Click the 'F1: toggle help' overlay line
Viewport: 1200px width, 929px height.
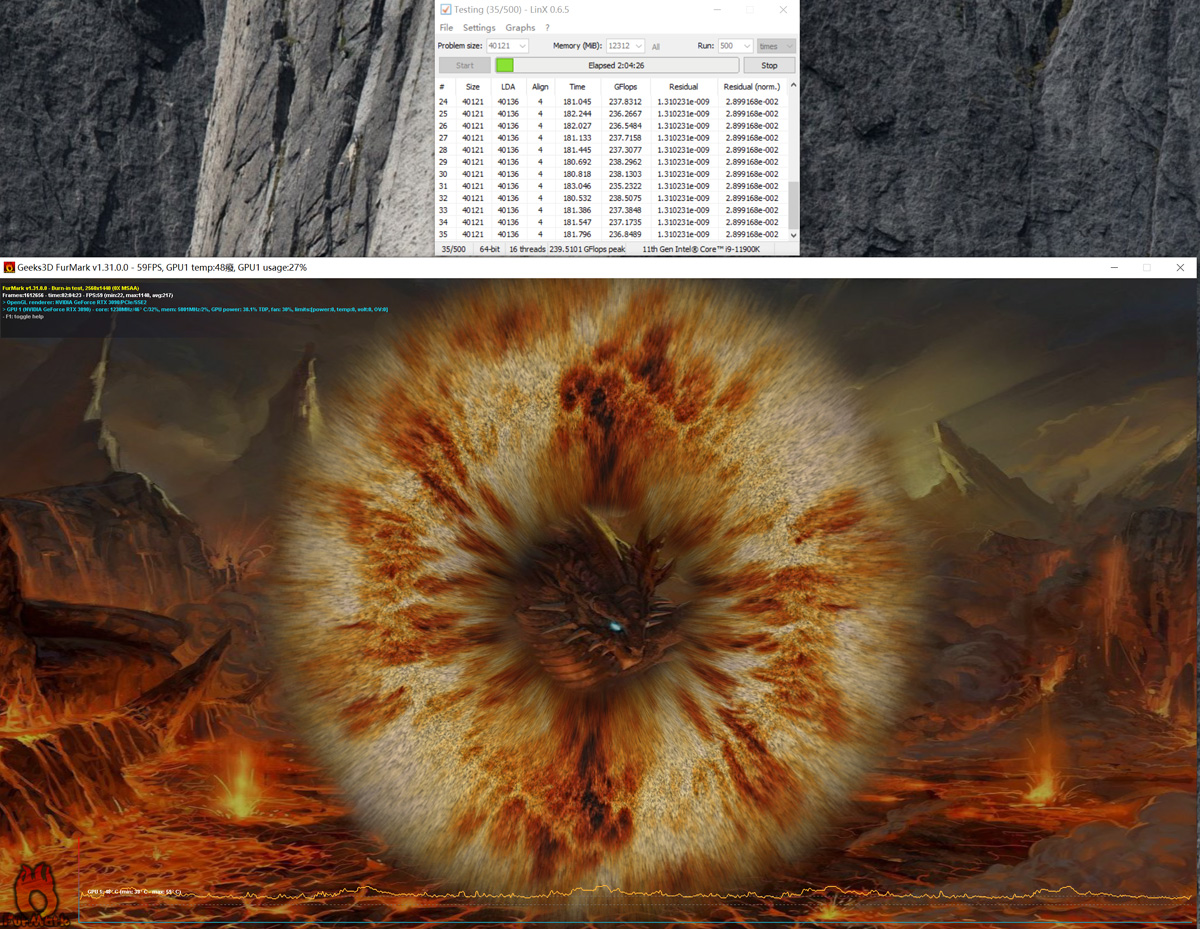tap(23, 317)
